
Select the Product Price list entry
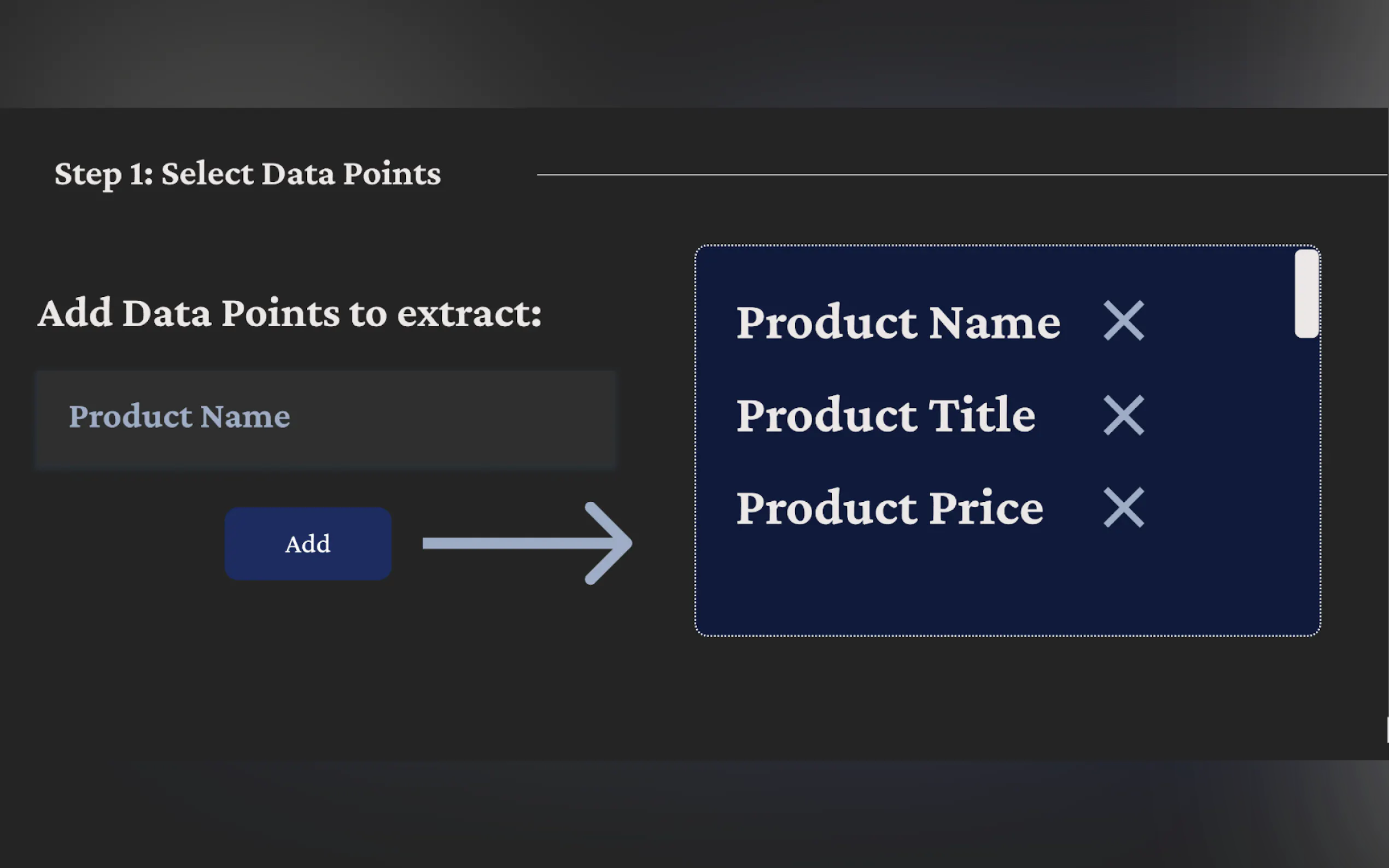(x=890, y=507)
